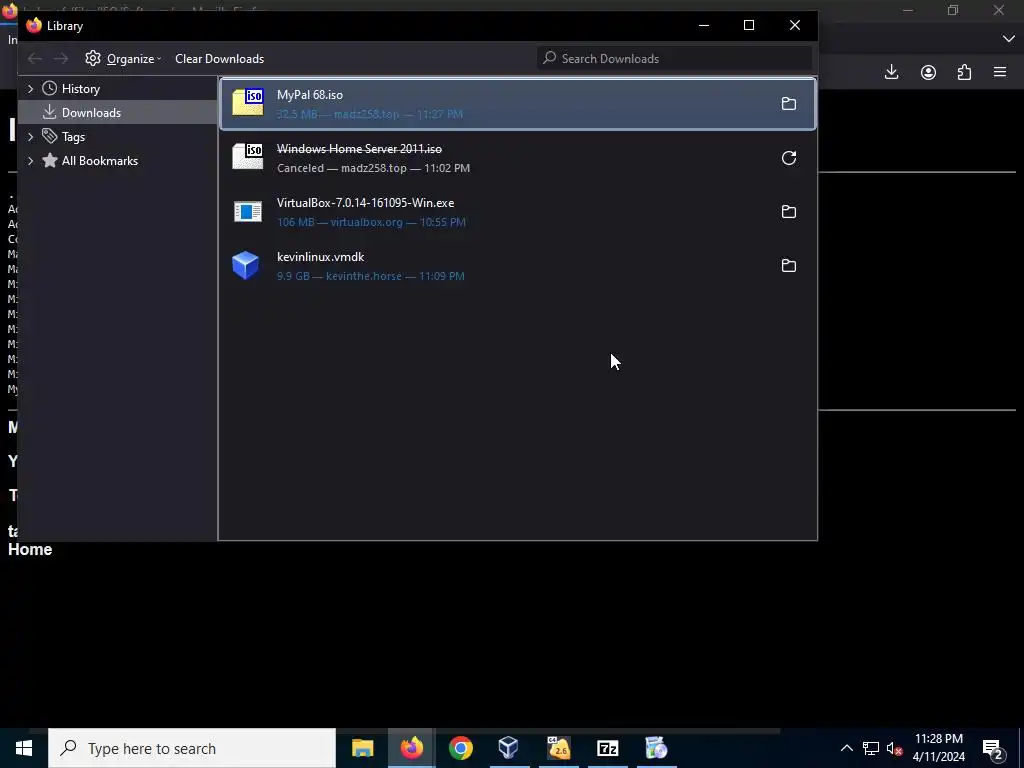The height and width of the screenshot is (768, 1024).
Task: Expand the Tags tree node
Action: pos(30,136)
